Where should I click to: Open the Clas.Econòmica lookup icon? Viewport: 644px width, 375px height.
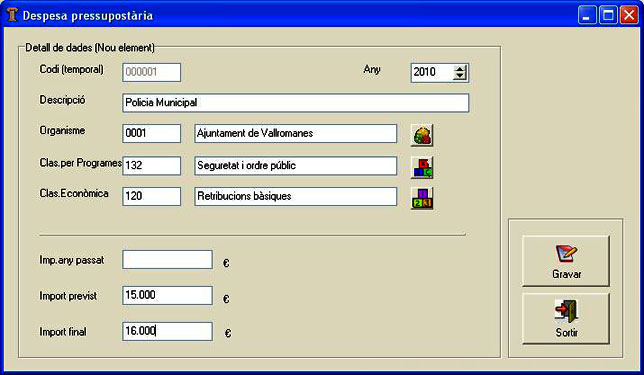pos(422,198)
